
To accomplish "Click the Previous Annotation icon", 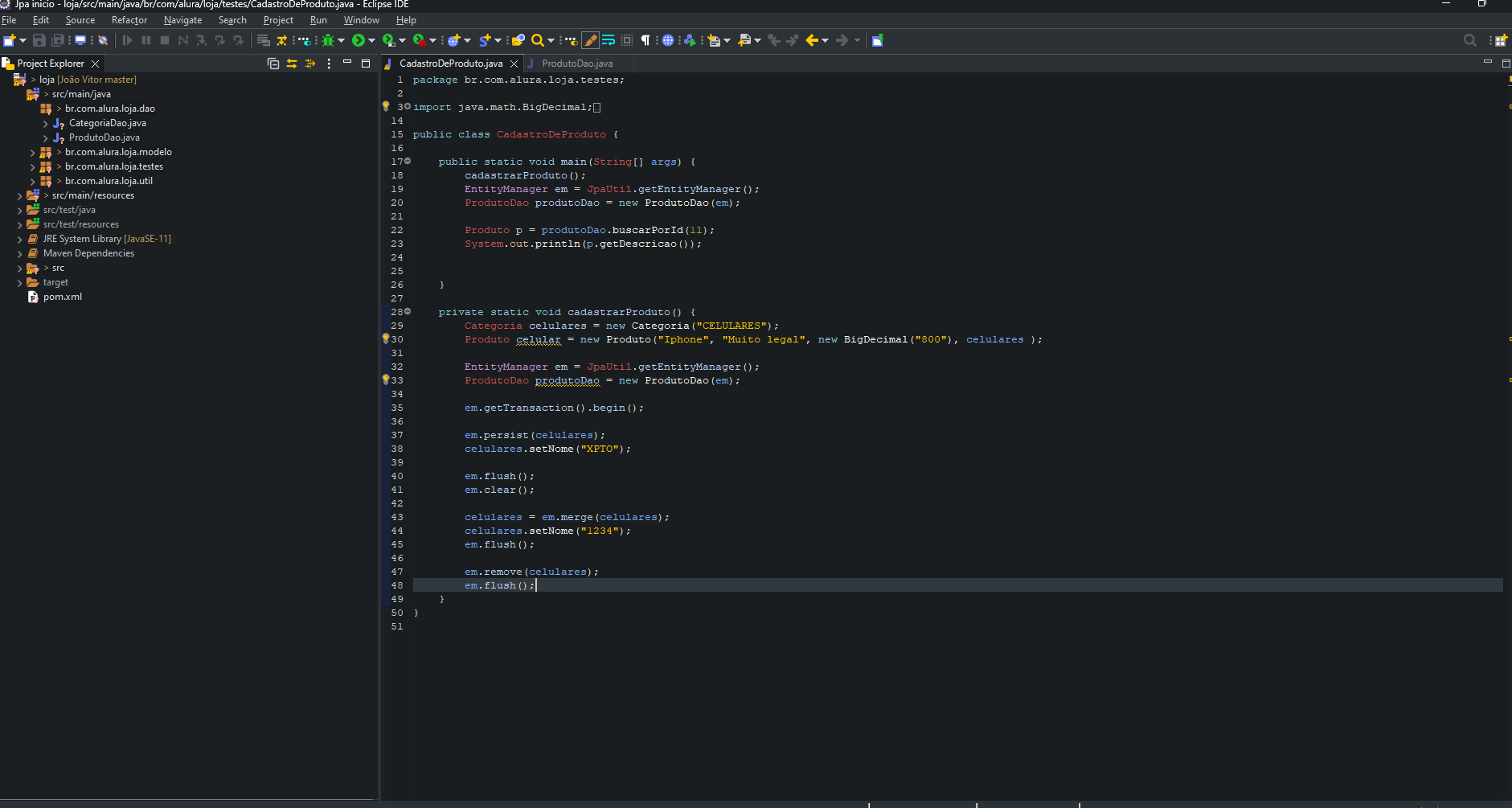I will coord(744,40).
